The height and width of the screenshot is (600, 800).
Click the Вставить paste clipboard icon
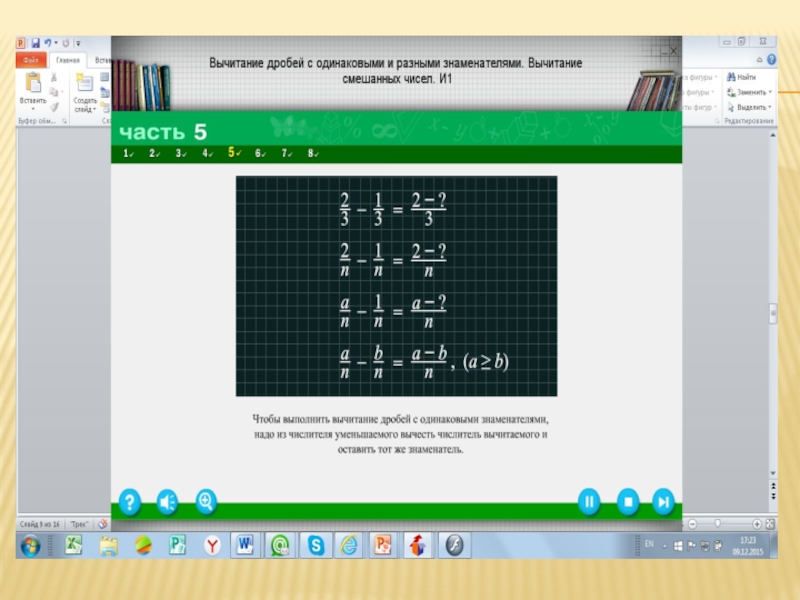33,84
